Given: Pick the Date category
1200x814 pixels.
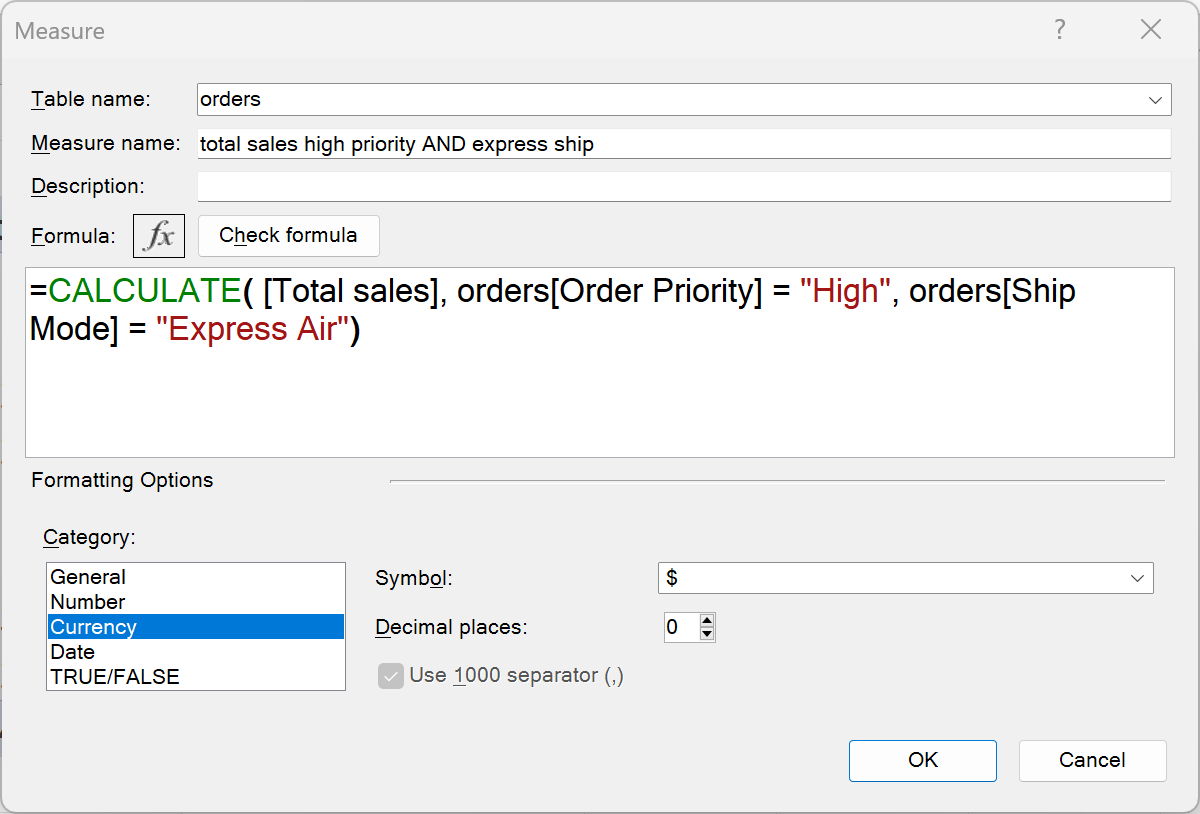Looking at the screenshot, I should click(72, 652).
